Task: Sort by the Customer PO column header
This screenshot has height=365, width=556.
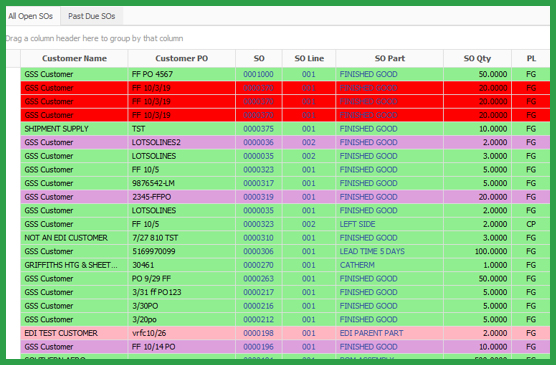Action: pyautogui.click(x=182, y=59)
